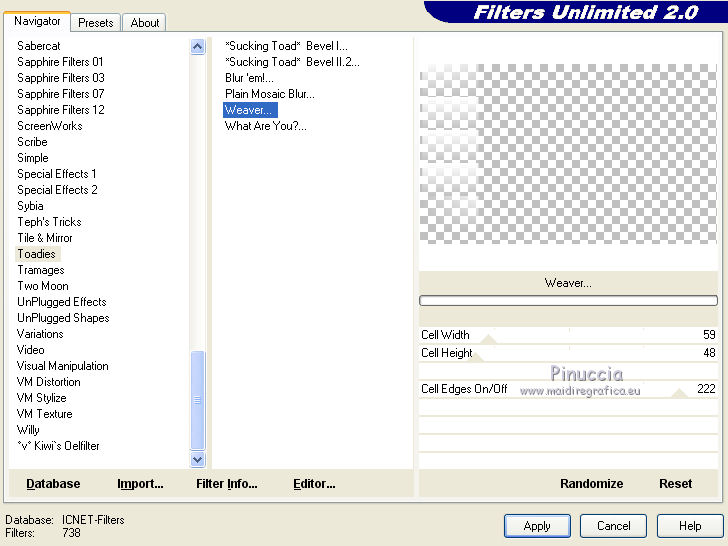The height and width of the screenshot is (546, 728).
Task: Select VM Distortion category
Action: tap(49, 382)
